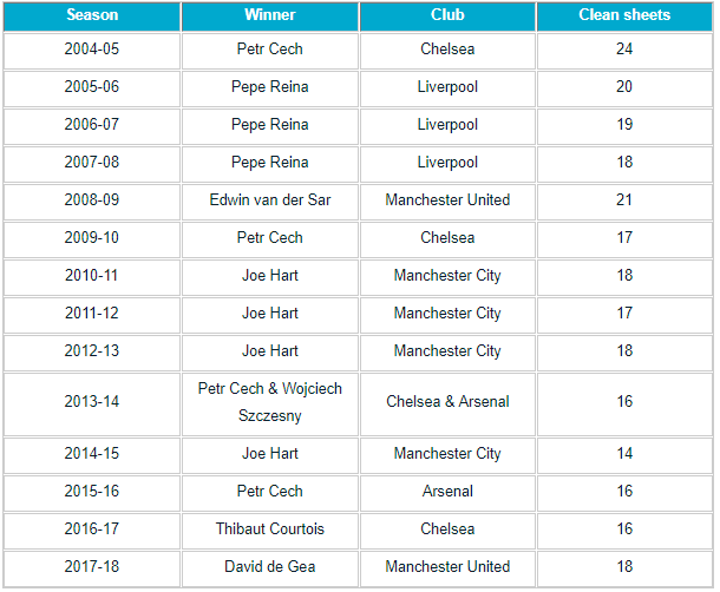The height and width of the screenshot is (592, 720).
Task: Select the 20 clean sheets value
Action: pos(624,87)
